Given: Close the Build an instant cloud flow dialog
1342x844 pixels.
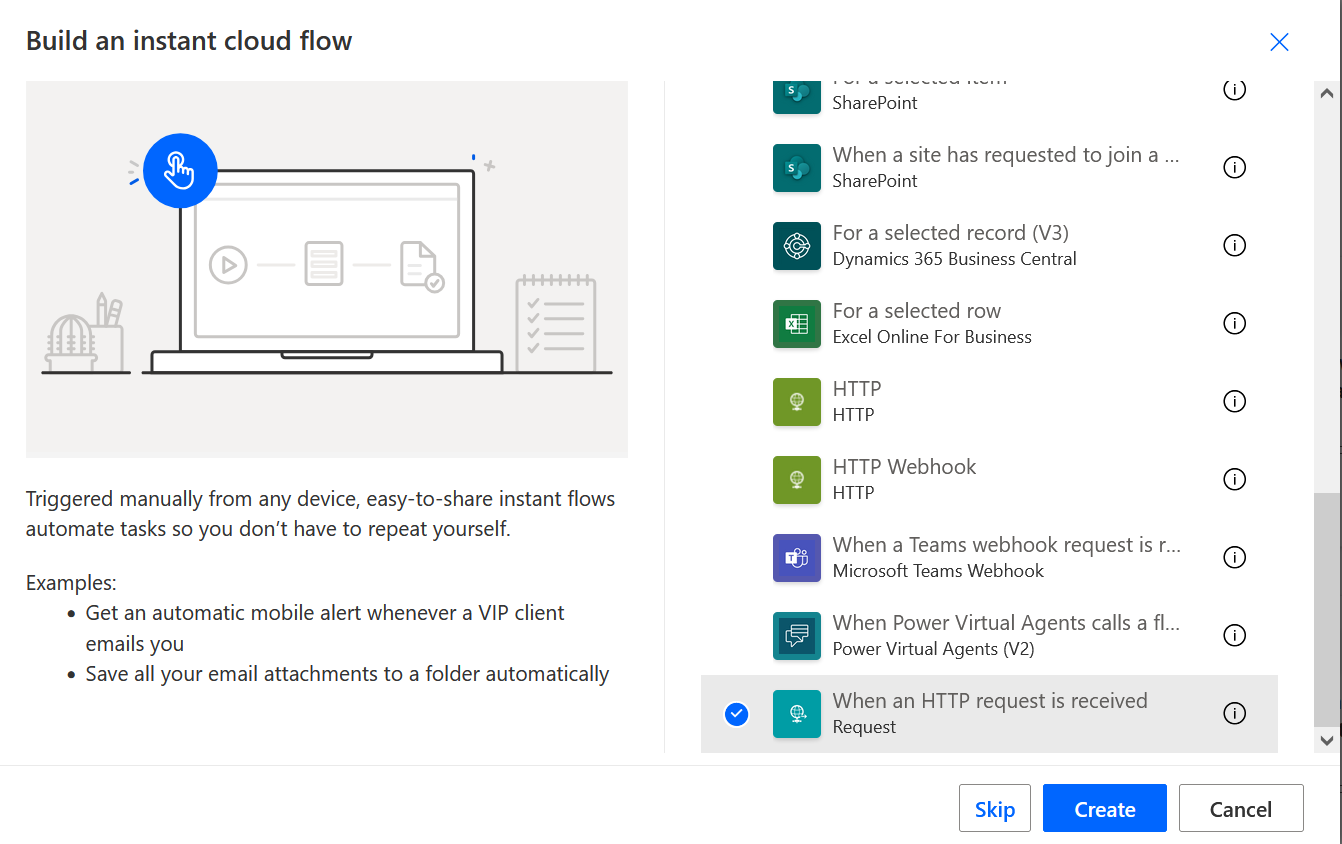Looking at the screenshot, I should [x=1278, y=42].
